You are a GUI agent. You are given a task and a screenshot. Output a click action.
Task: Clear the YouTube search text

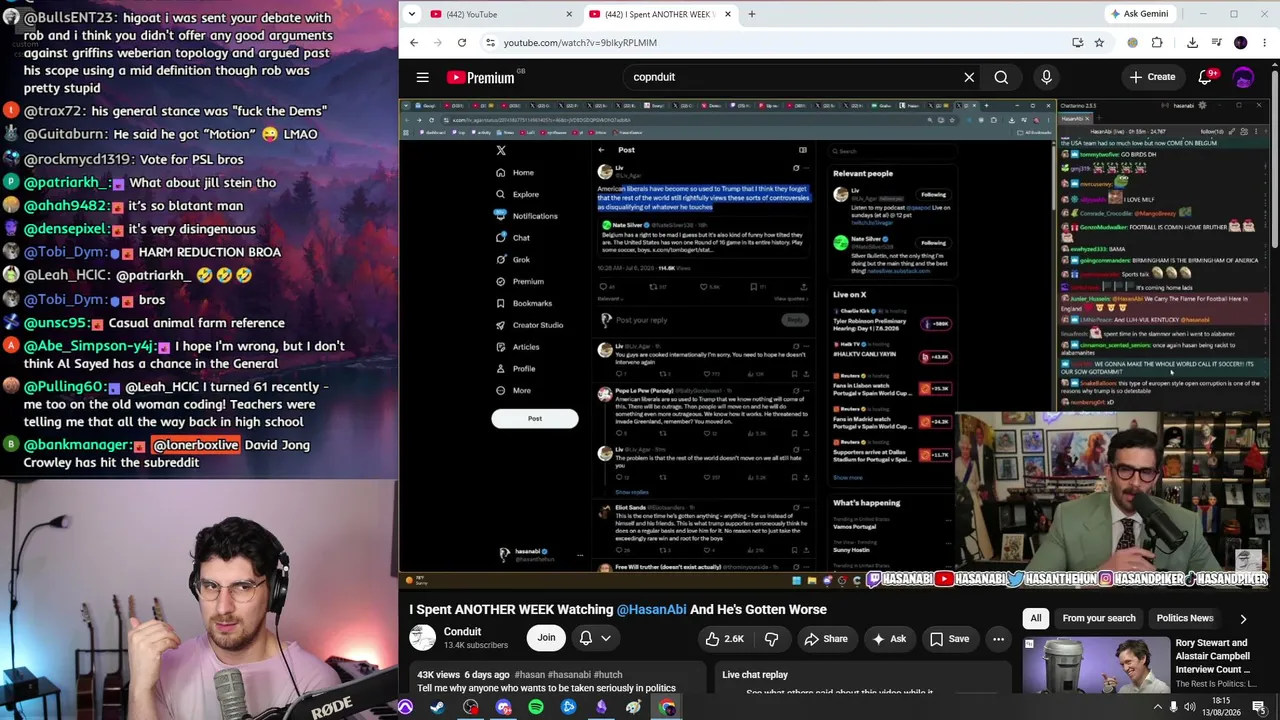(x=969, y=77)
